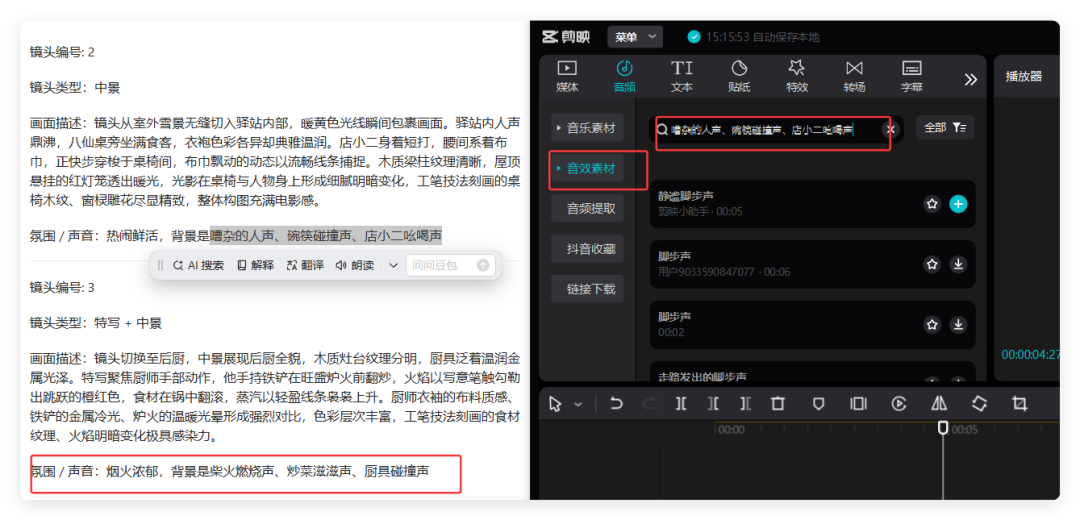Image resolution: width=1080 pixels, height=520 pixels.
Task: Open the 全部 filter dropdown
Action: tap(945, 128)
